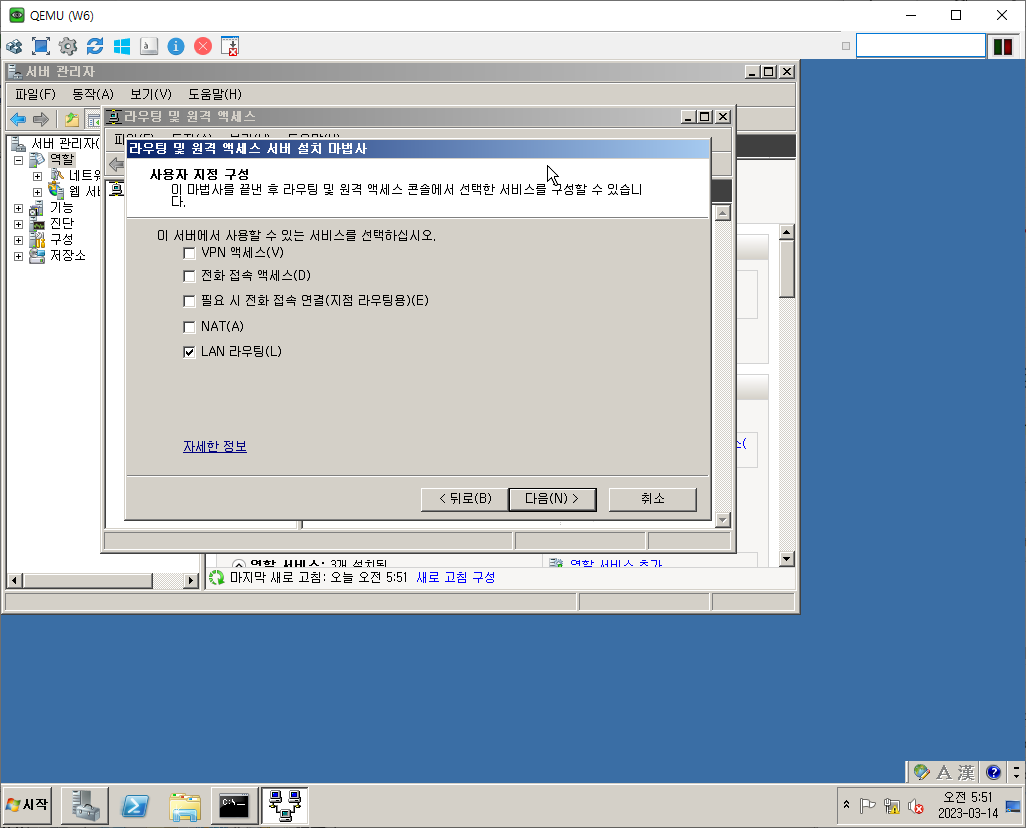Screen dimensions: 1026x828
Task: Click the blue refresh arrows icon in QEMU toolbar
Action: coord(95,46)
